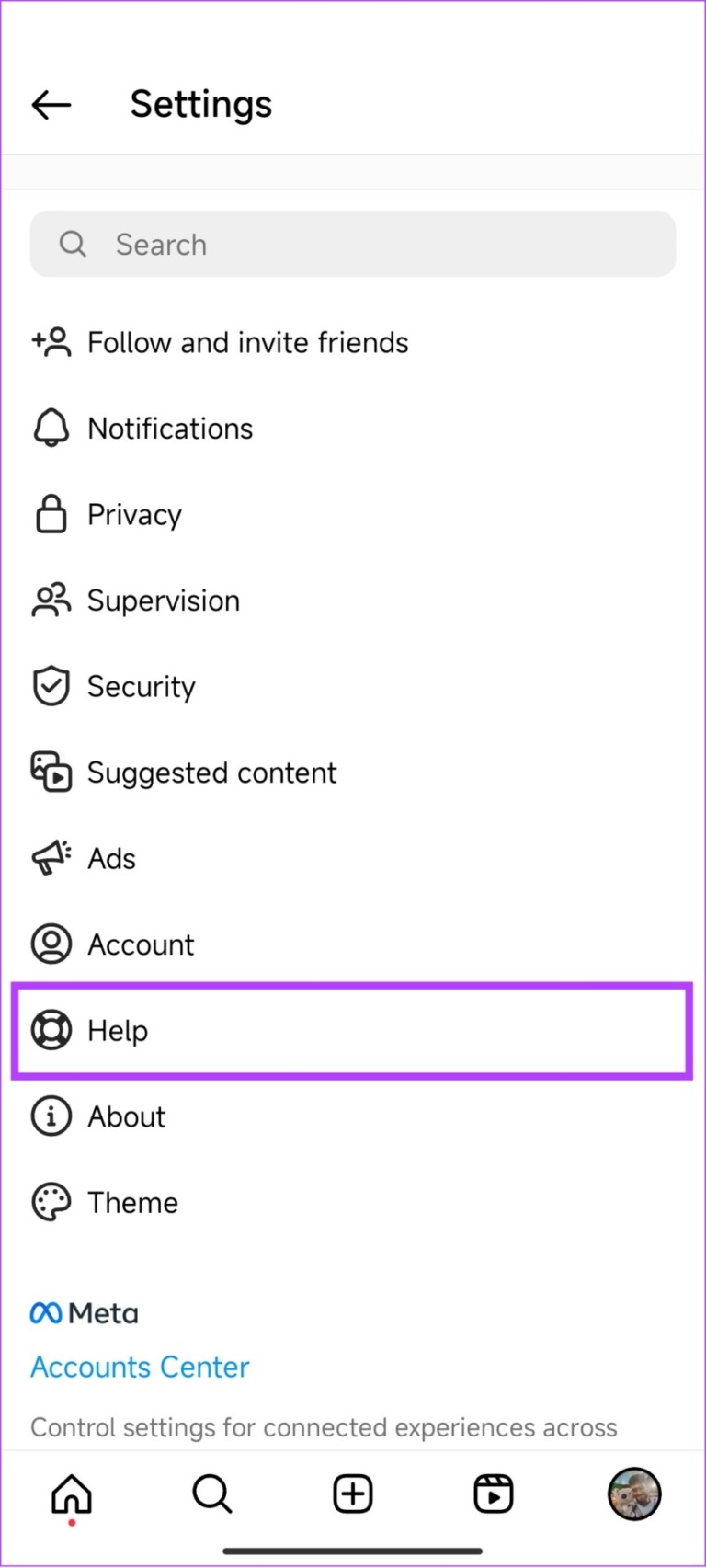Open the Notifications bell icon
This screenshot has width=706, height=1568.
click(51, 428)
